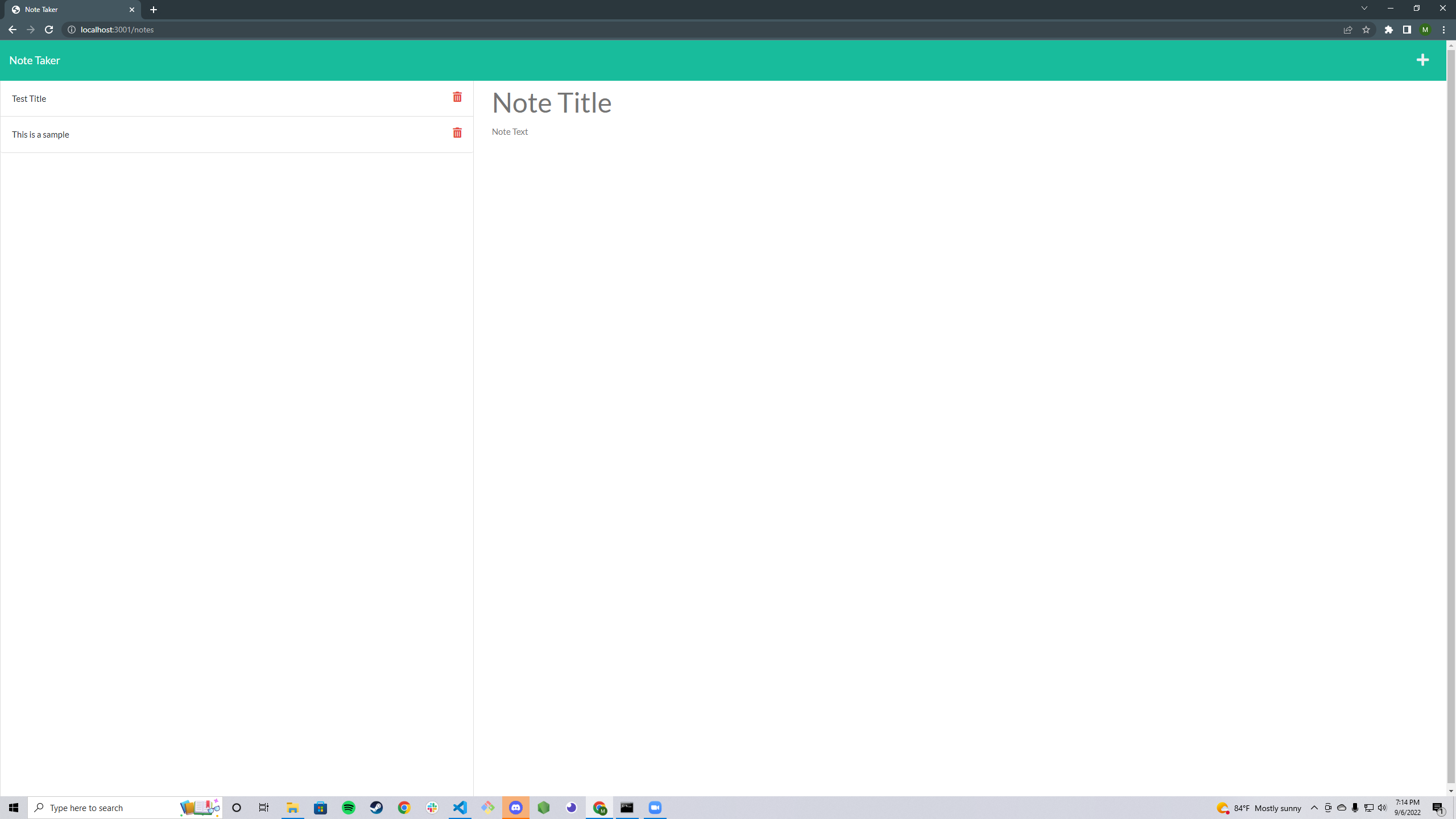Add a new note with the plus icon
The width and height of the screenshot is (1456, 819).
[x=1422, y=59]
